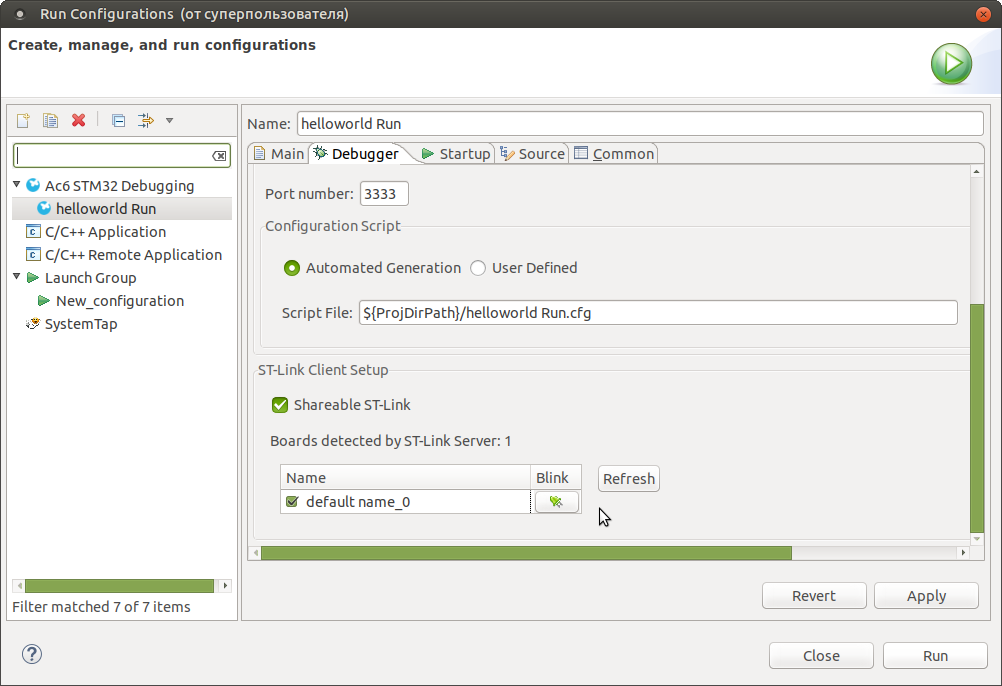Collapse the Launch Group tree node

point(17,277)
